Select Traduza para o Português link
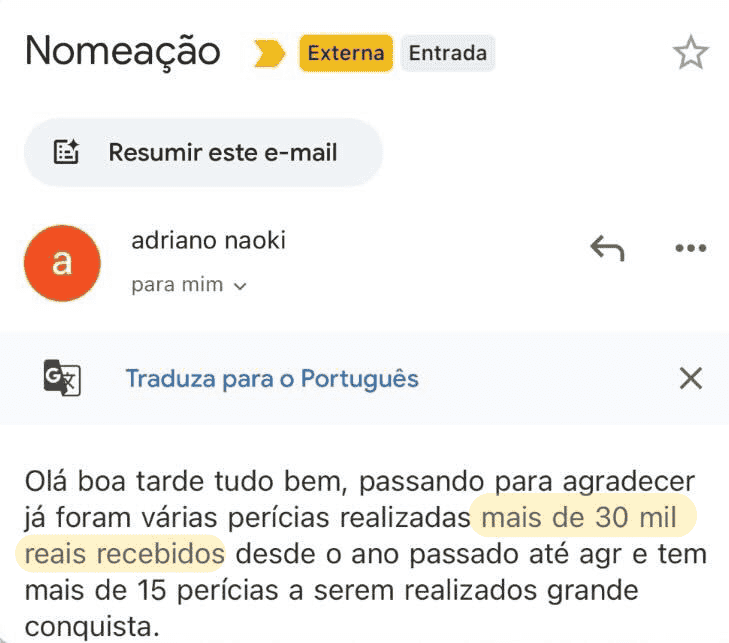Screen dimensions: 729x643 (x=272, y=378)
